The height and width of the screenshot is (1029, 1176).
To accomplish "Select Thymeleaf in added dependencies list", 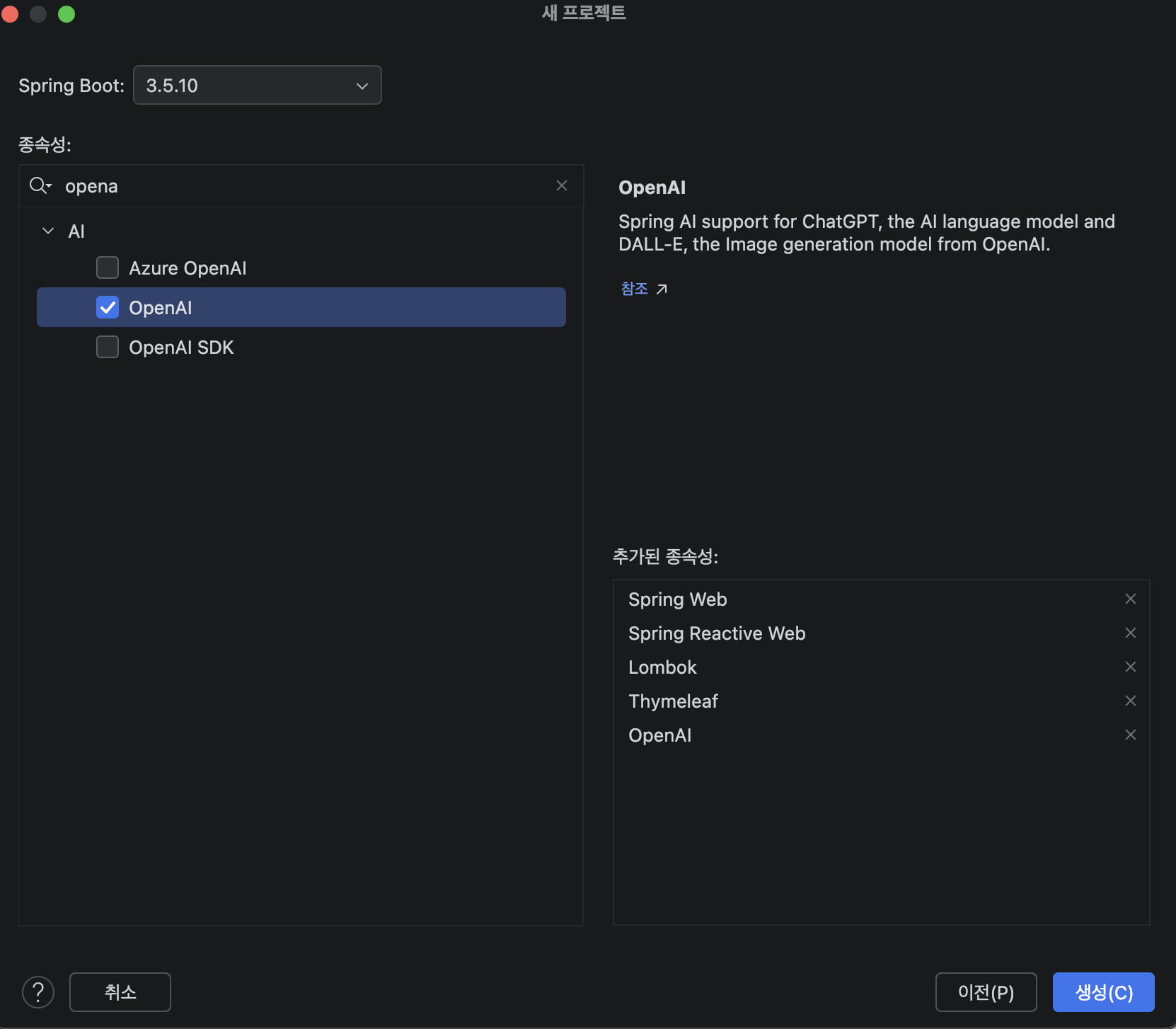I will coord(673,701).
